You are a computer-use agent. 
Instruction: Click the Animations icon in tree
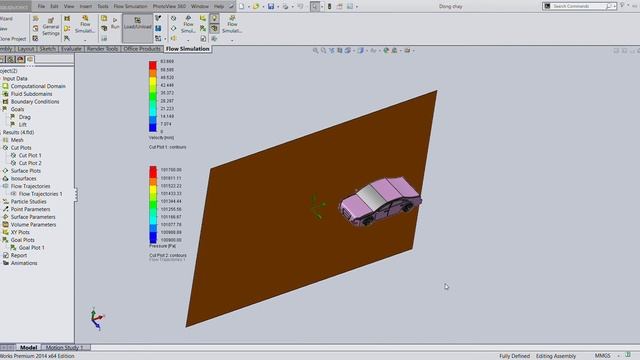point(5,263)
